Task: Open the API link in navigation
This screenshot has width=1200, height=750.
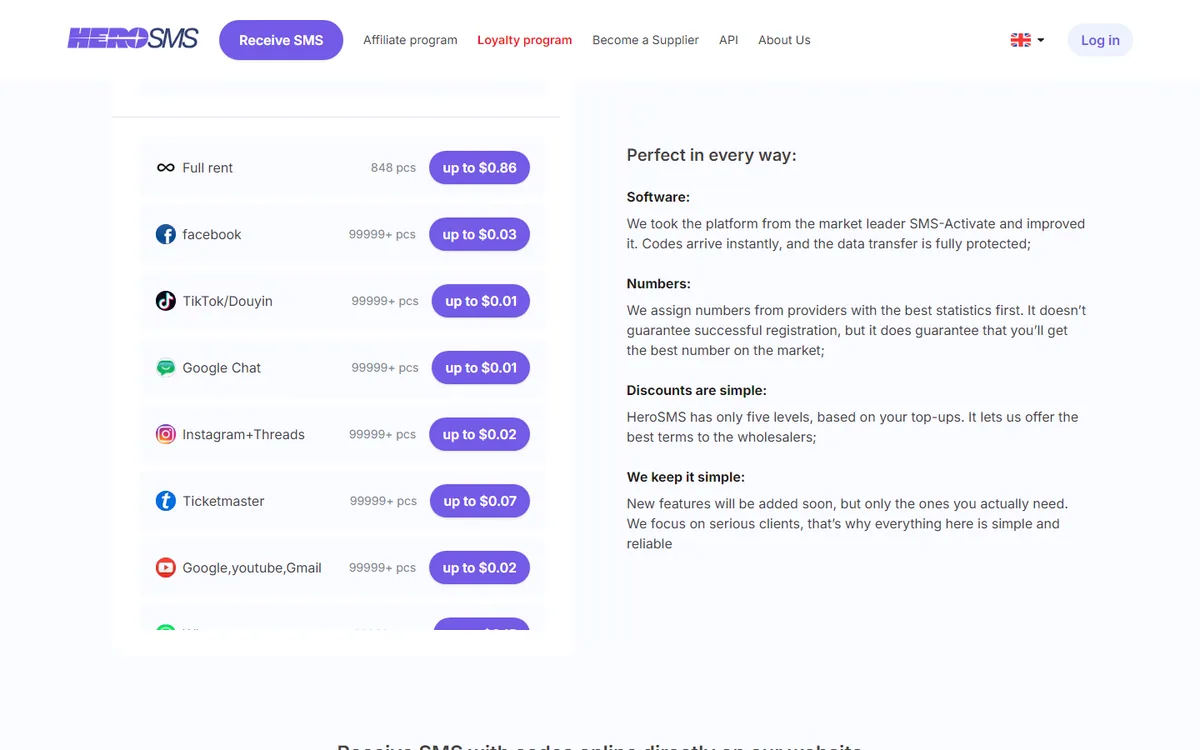Action: [x=729, y=40]
